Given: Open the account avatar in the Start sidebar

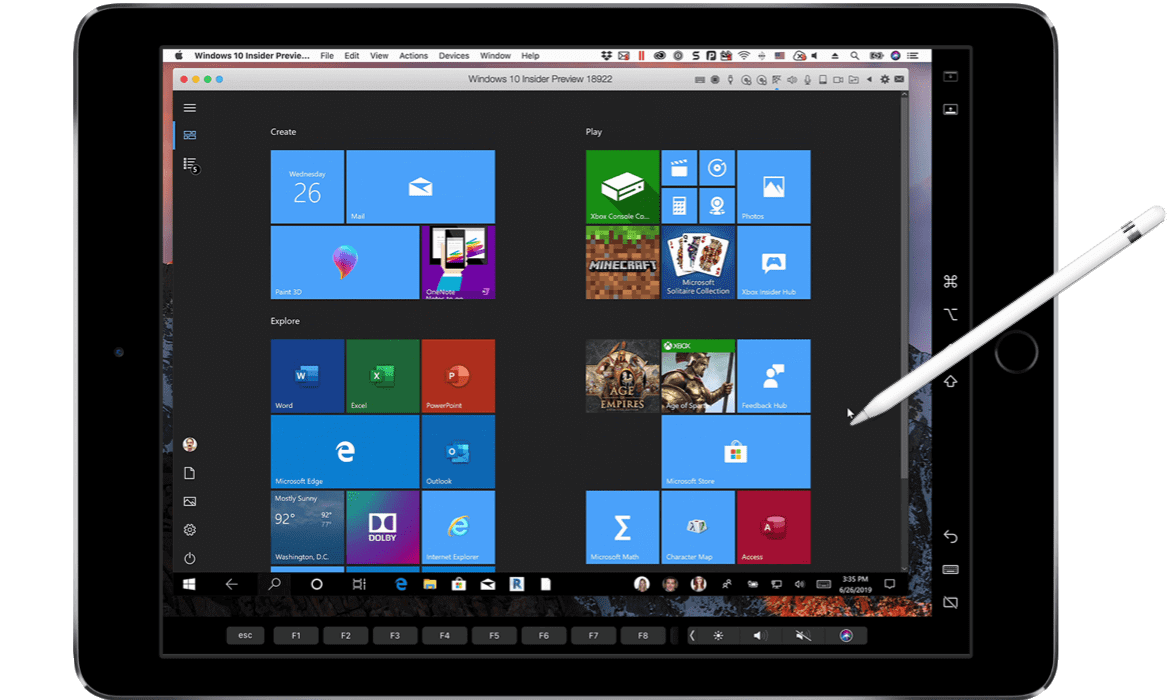Looking at the screenshot, I should [190, 443].
